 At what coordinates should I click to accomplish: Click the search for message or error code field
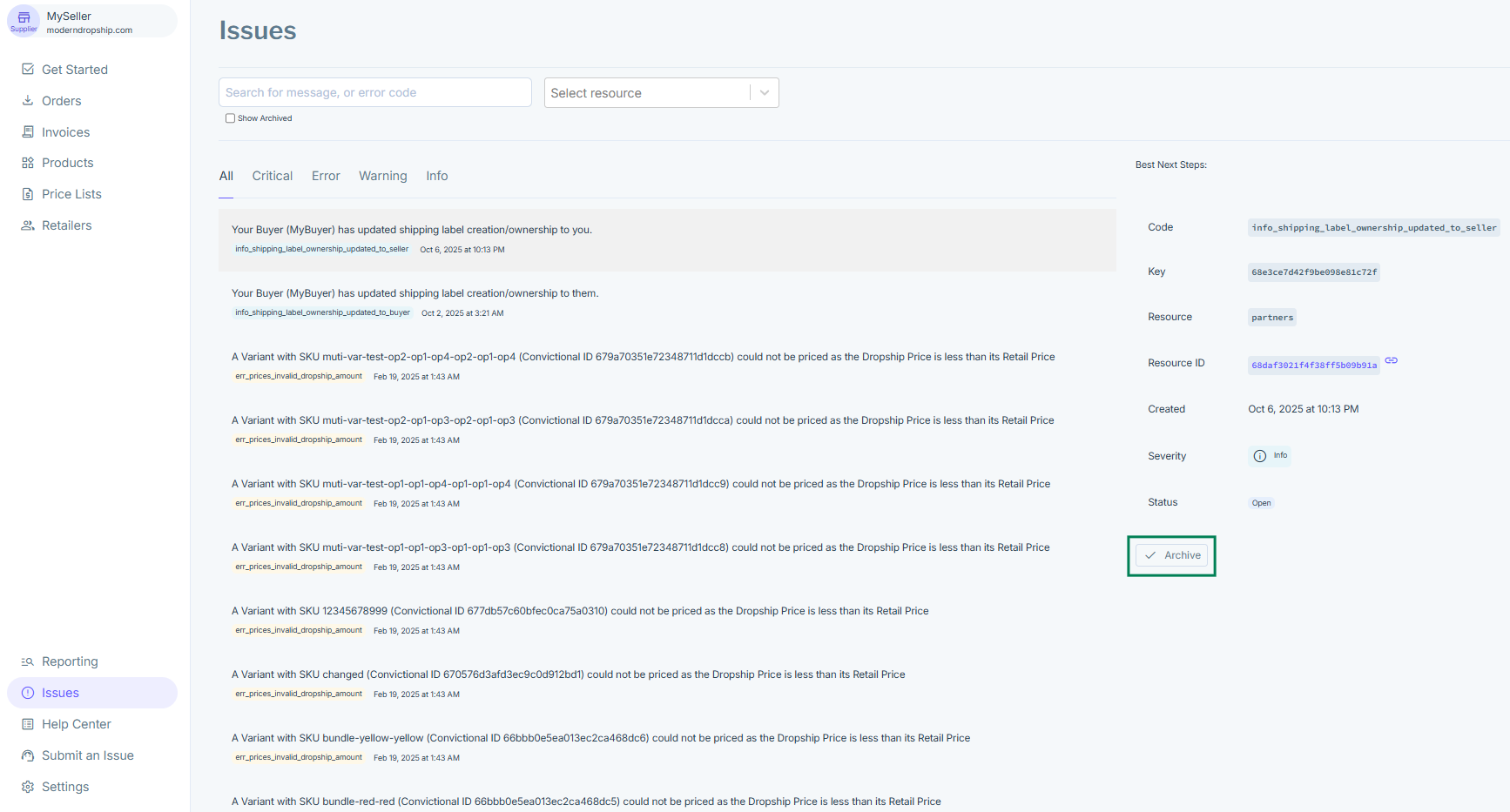point(374,93)
